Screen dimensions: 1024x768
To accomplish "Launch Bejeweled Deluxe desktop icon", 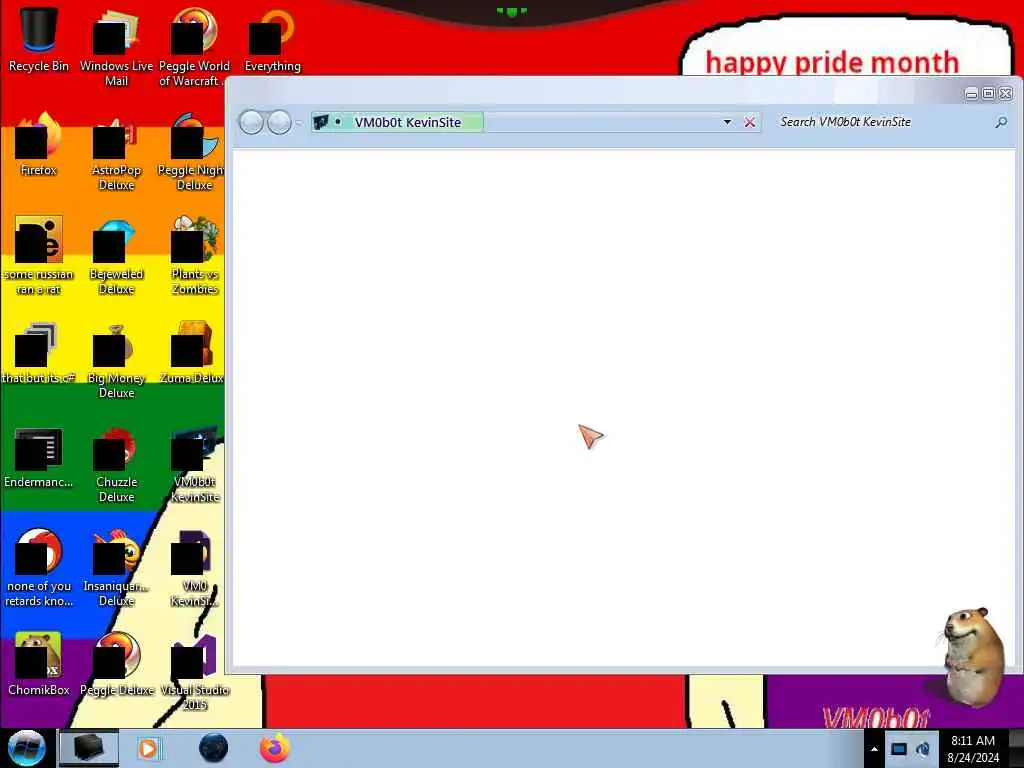I will [x=116, y=255].
